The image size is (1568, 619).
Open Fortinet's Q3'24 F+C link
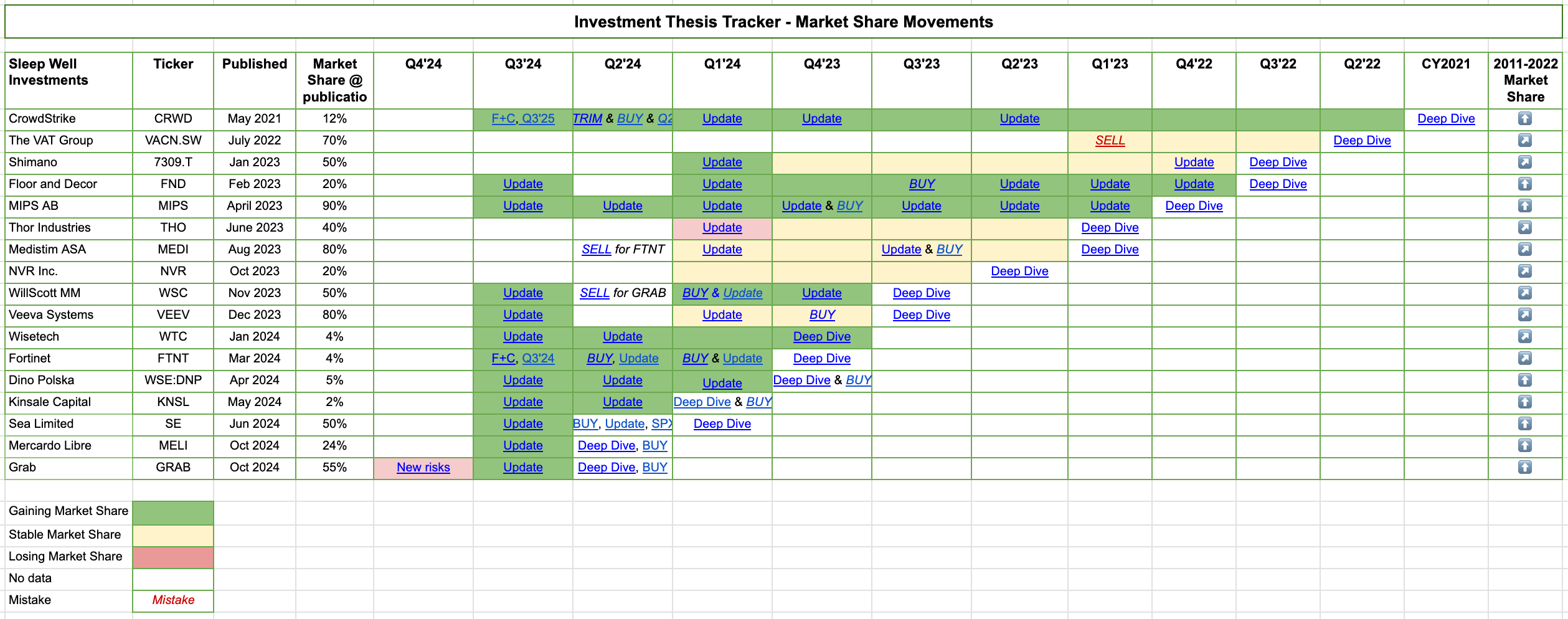503,358
